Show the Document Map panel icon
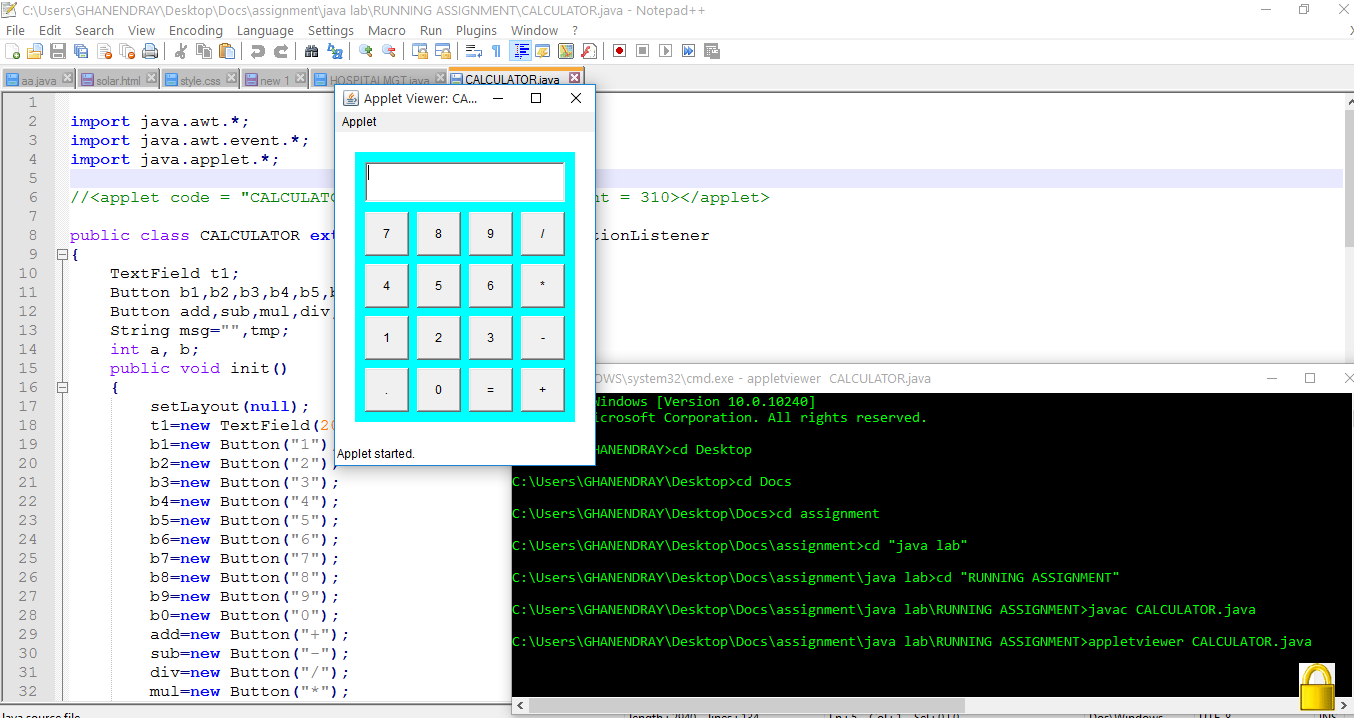The image size is (1354, 718). click(566, 51)
